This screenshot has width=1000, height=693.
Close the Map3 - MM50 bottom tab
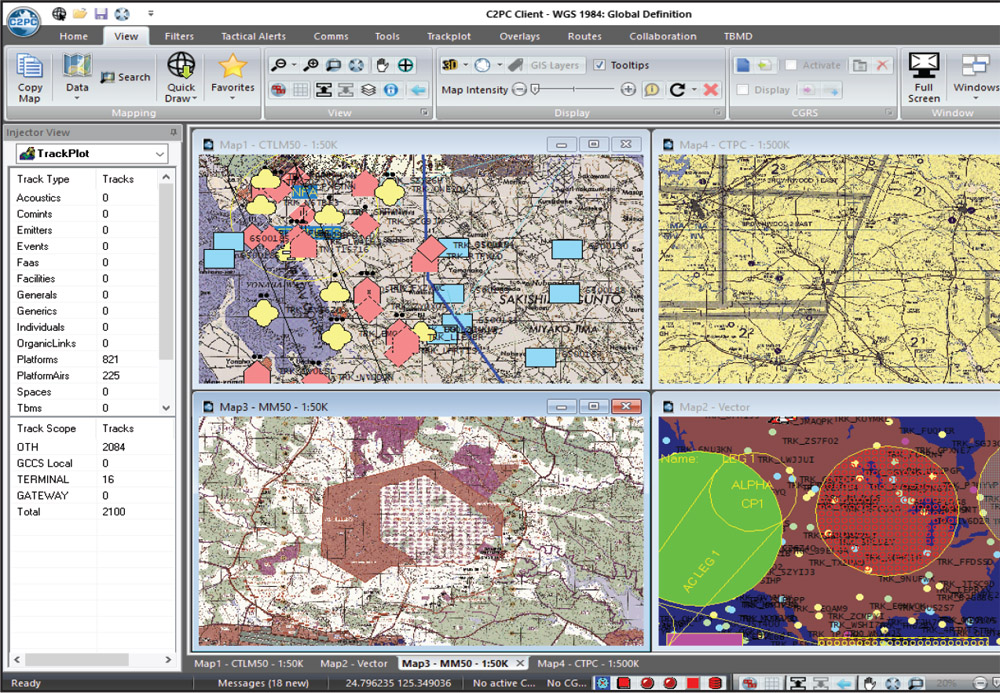click(x=520, y=664)
